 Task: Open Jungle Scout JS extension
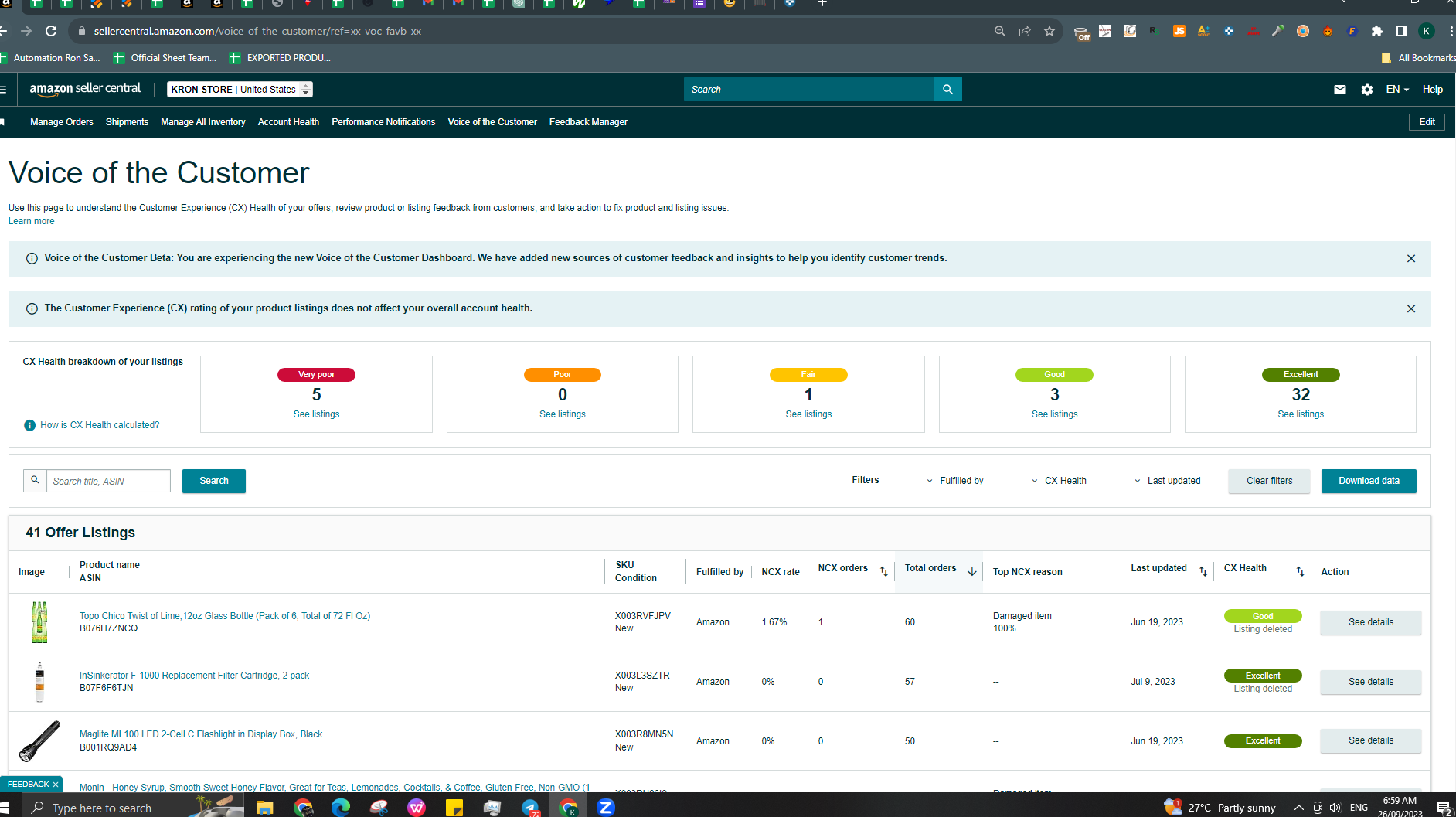point(1179,31)
